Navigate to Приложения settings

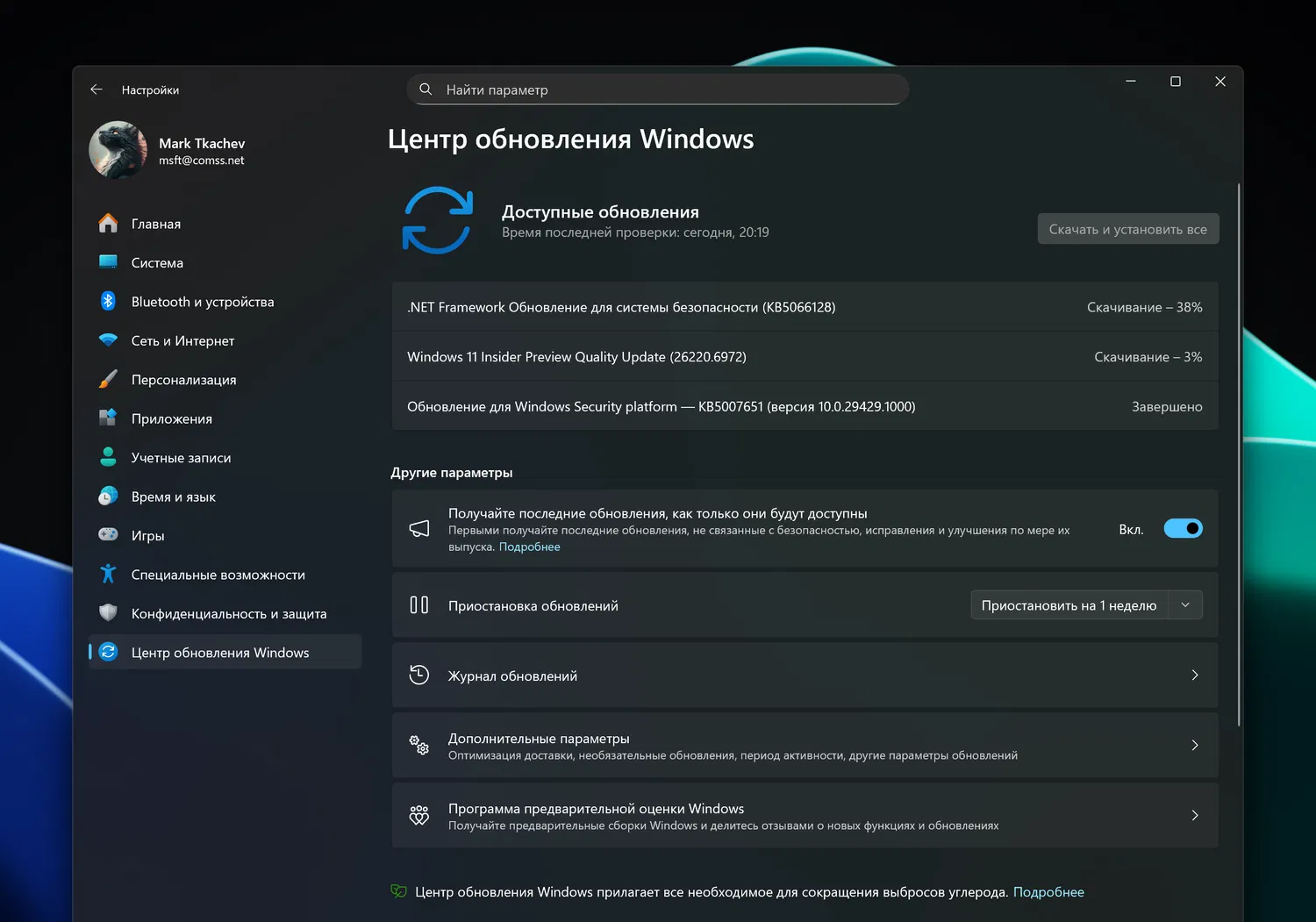225,418
